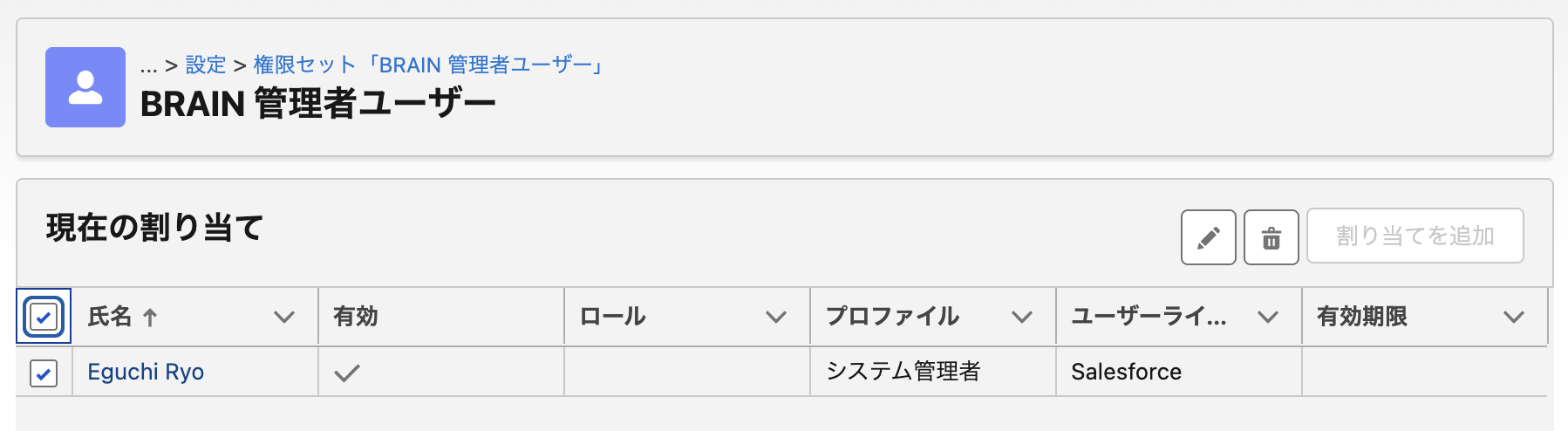Click the trash delete assignment icon

click(1271, 237)
